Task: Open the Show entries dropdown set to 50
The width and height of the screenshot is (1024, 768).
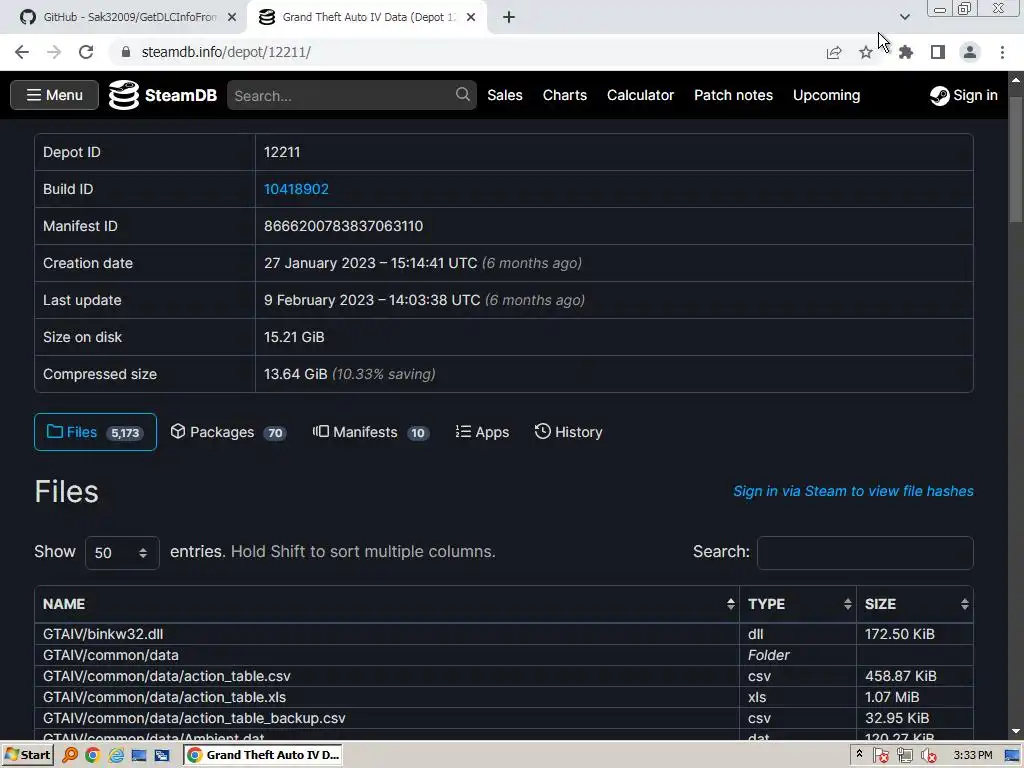Action: (122, 553)
